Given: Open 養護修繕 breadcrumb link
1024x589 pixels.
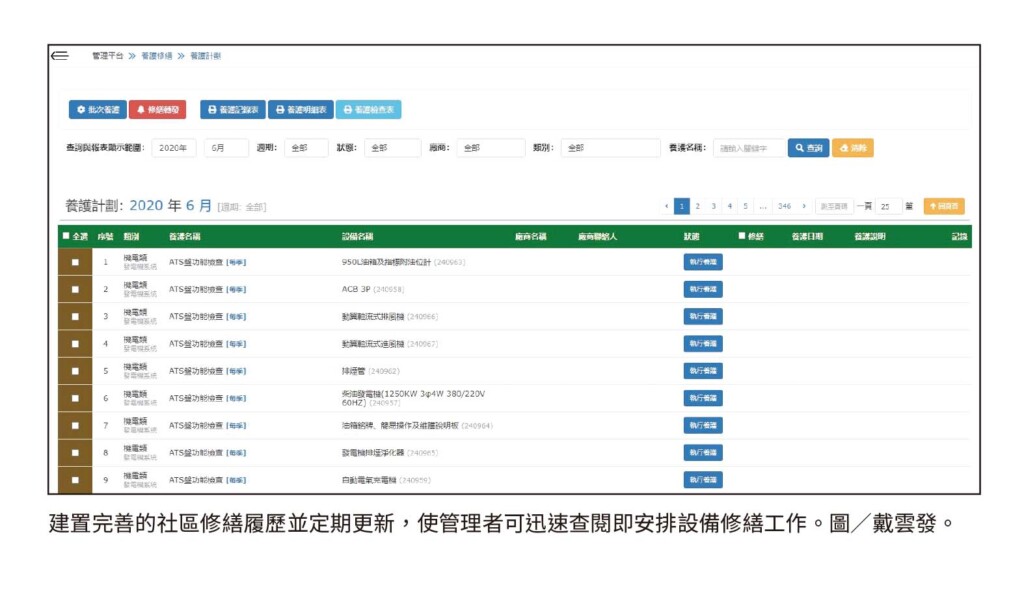Looking at the screenshot, I should click(156, 56).
